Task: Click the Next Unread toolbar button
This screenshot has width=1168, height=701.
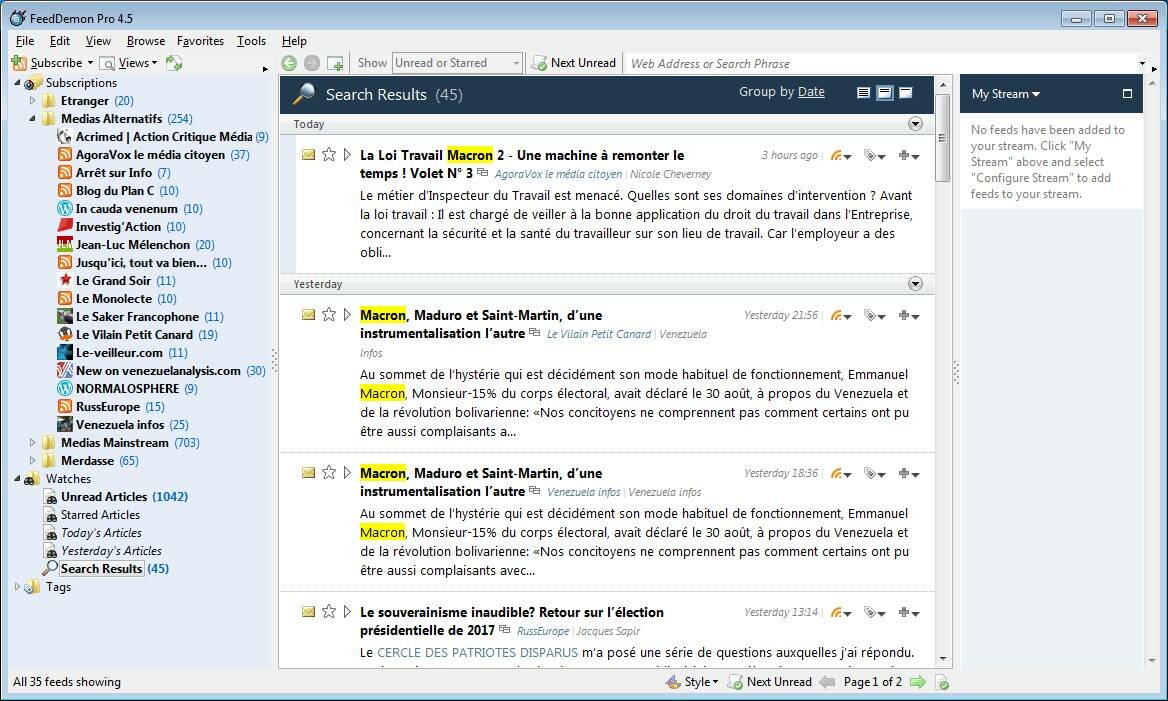Action: tap(574, 63)
